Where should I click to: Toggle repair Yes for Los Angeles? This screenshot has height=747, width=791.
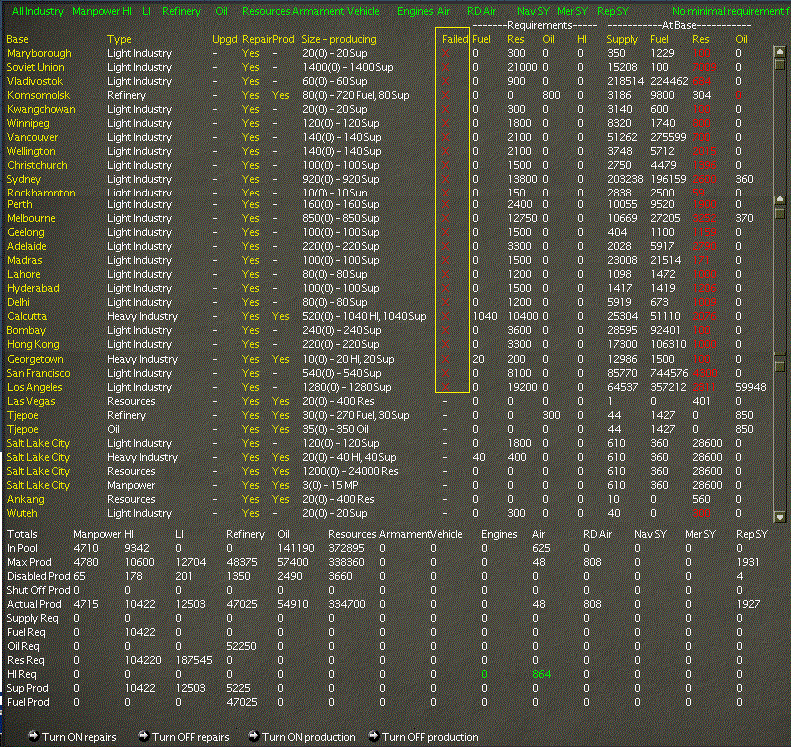250,387
